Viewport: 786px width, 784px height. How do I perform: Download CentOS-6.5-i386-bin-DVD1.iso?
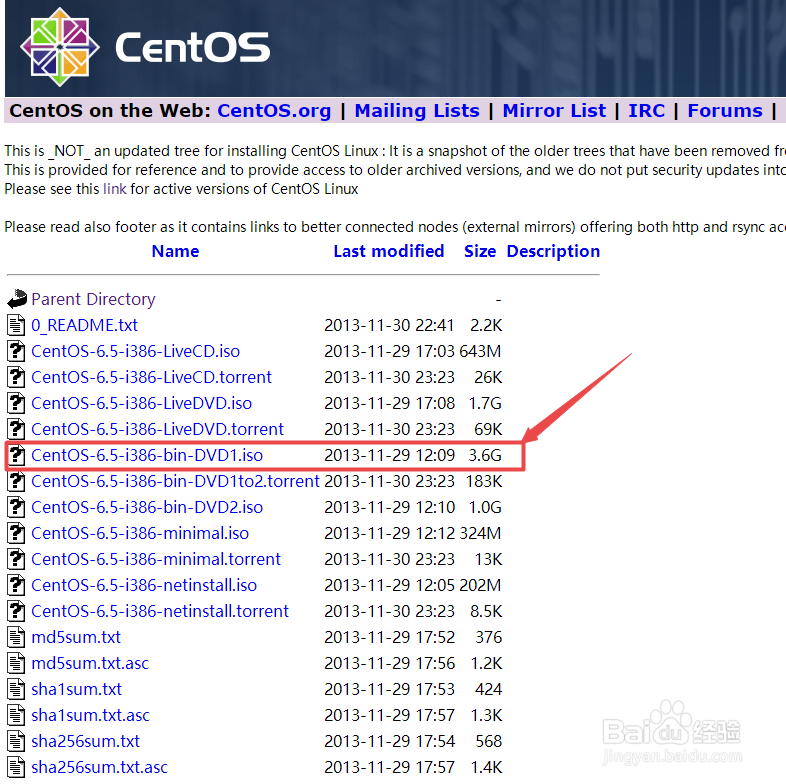pos(147,456)
